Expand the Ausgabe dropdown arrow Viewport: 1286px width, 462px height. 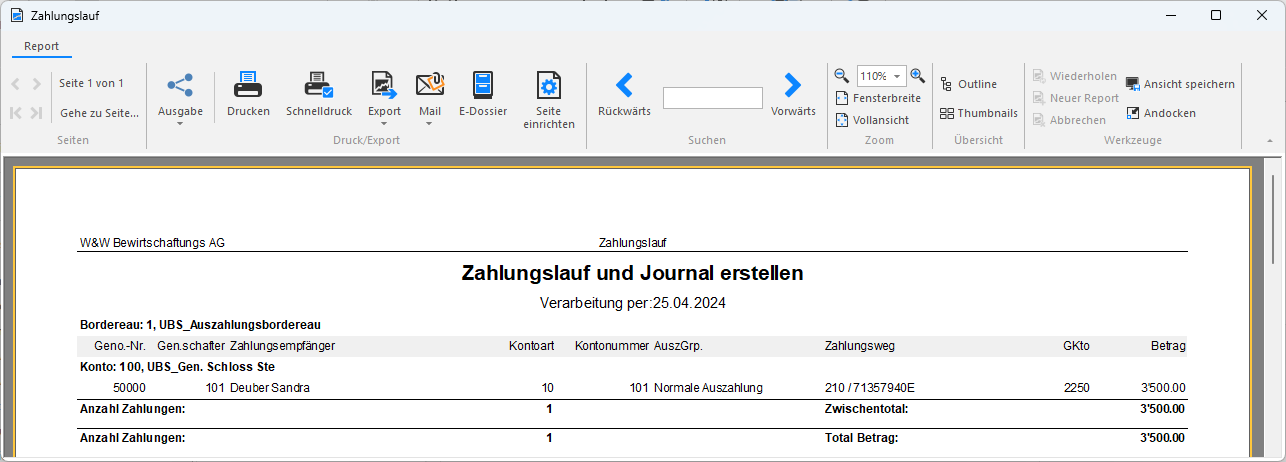tap(180, 124)
